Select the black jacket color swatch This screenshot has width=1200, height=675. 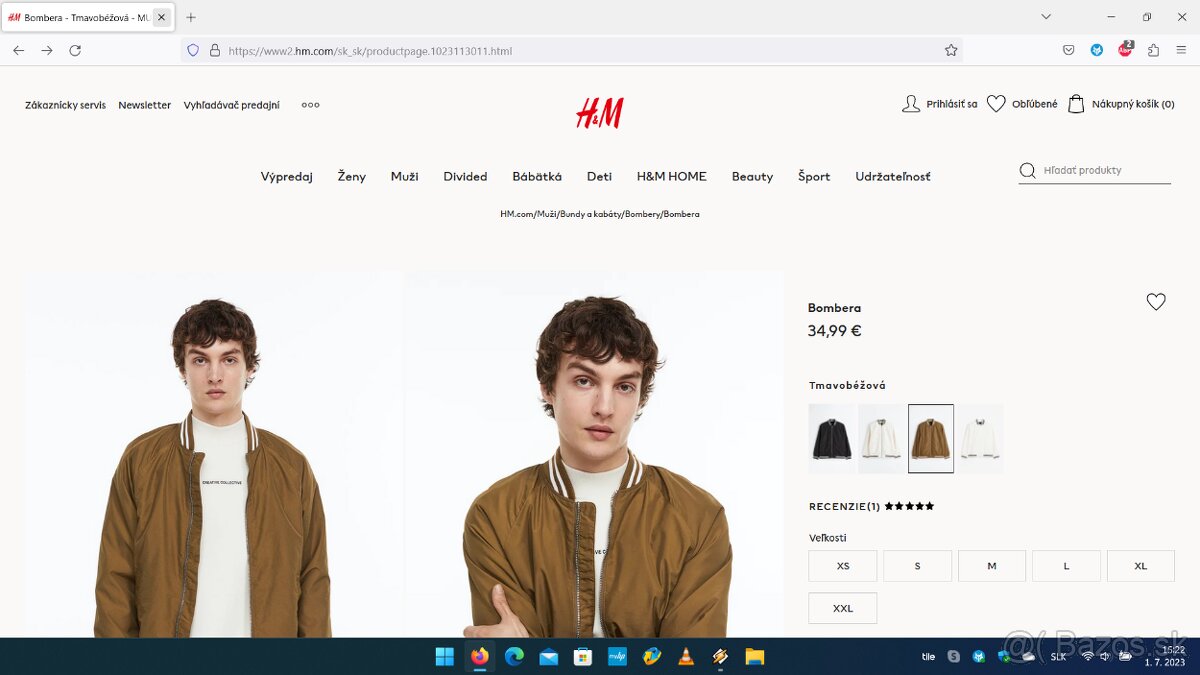(x=831, y=438)
